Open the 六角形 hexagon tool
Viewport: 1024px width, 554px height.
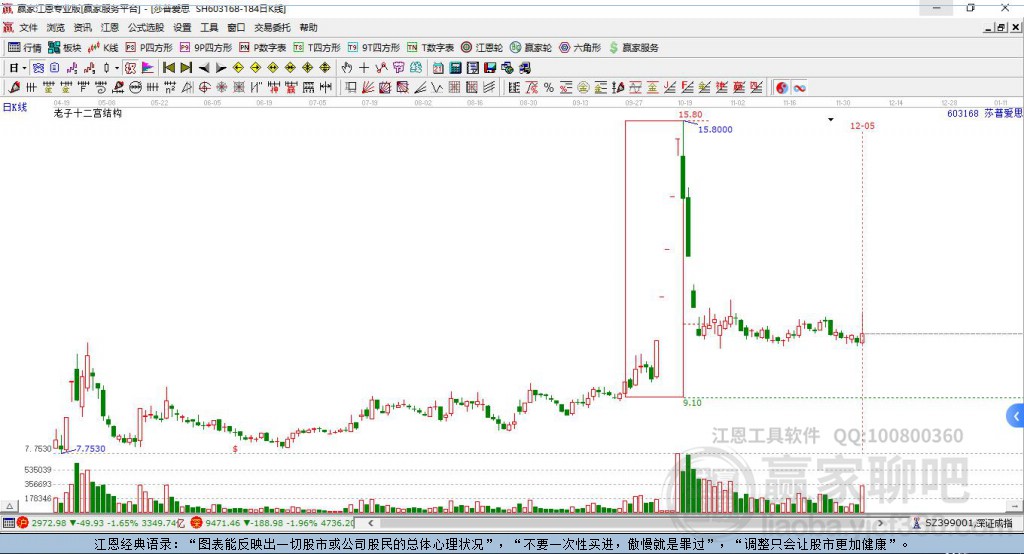(580, 48)
